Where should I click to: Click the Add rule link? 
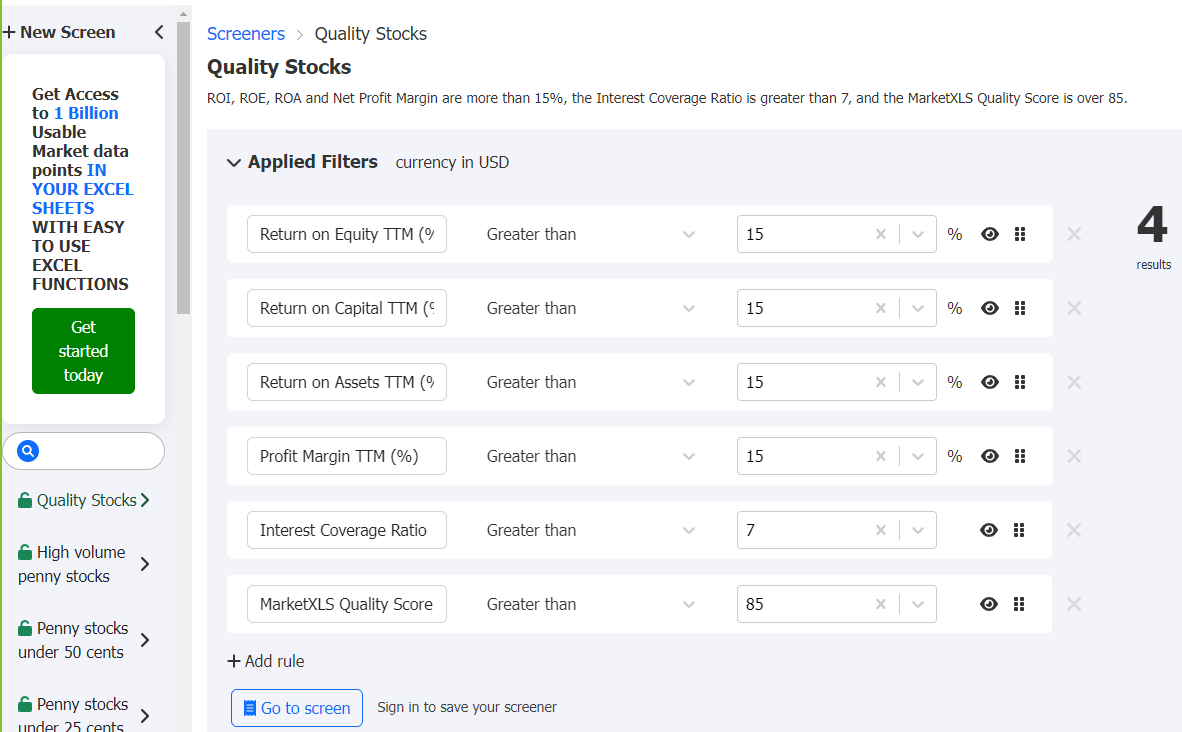(265, 661)
